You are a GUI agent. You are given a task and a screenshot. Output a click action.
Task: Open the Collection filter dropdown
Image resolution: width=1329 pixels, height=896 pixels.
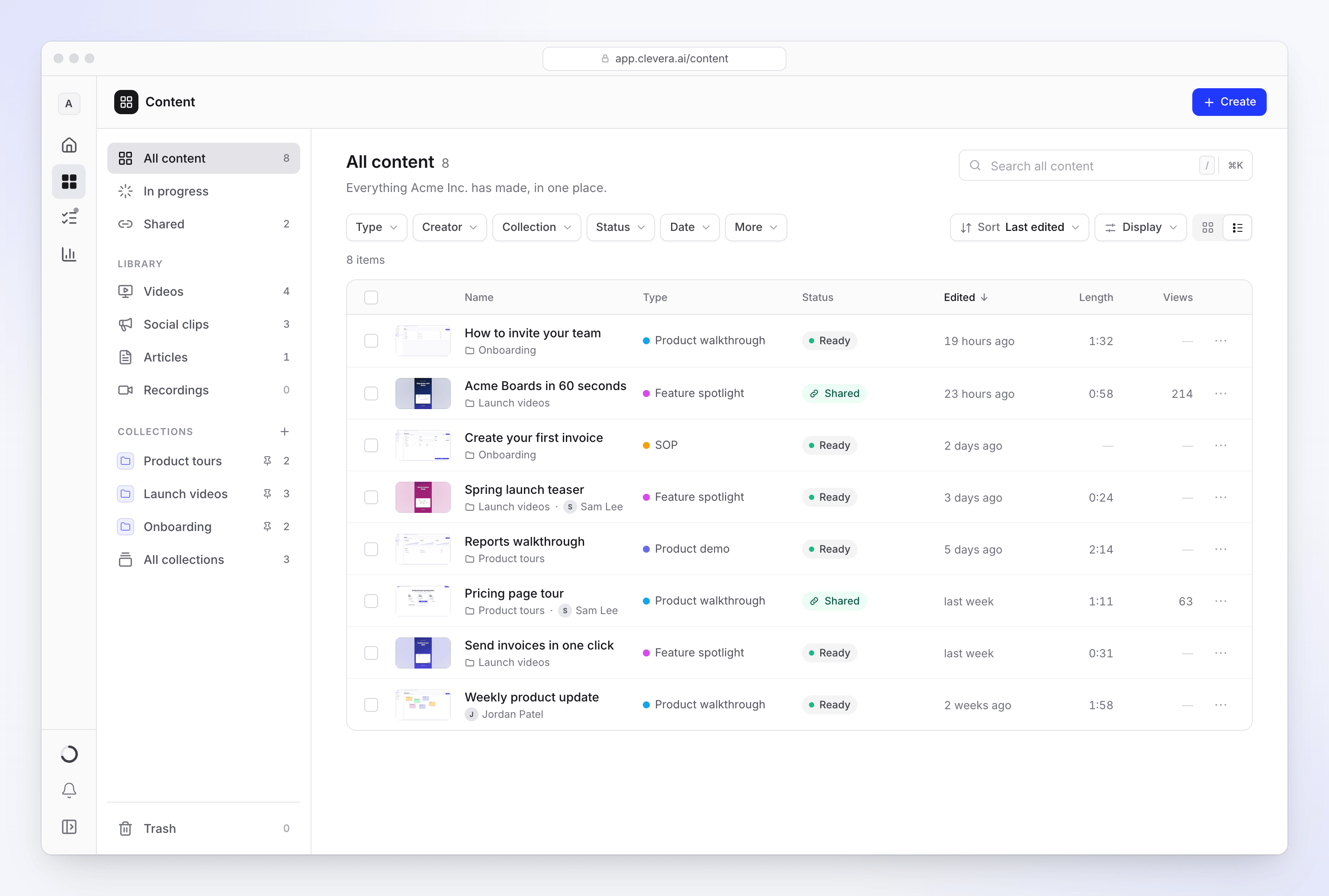click(x=536, y=227)
